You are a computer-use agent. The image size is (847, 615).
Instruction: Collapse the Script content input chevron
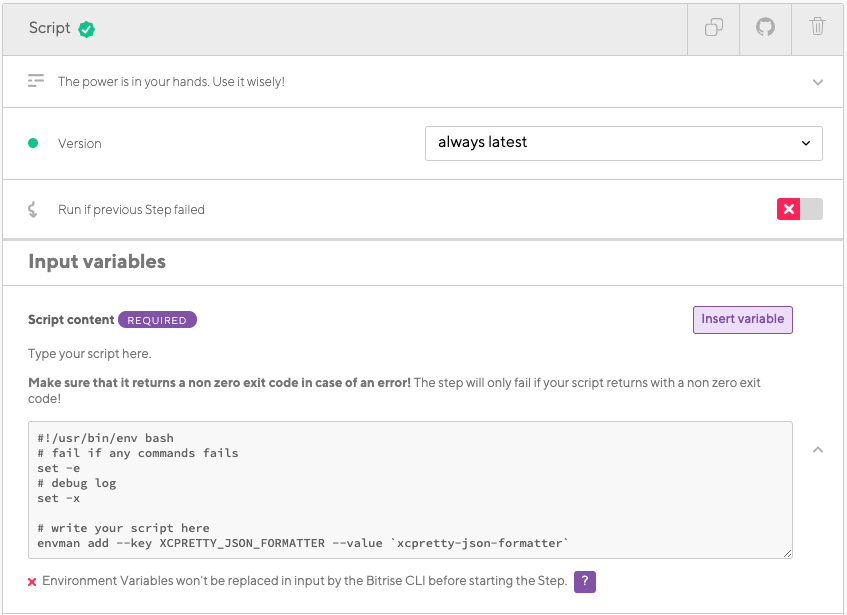tap(818, 450)
